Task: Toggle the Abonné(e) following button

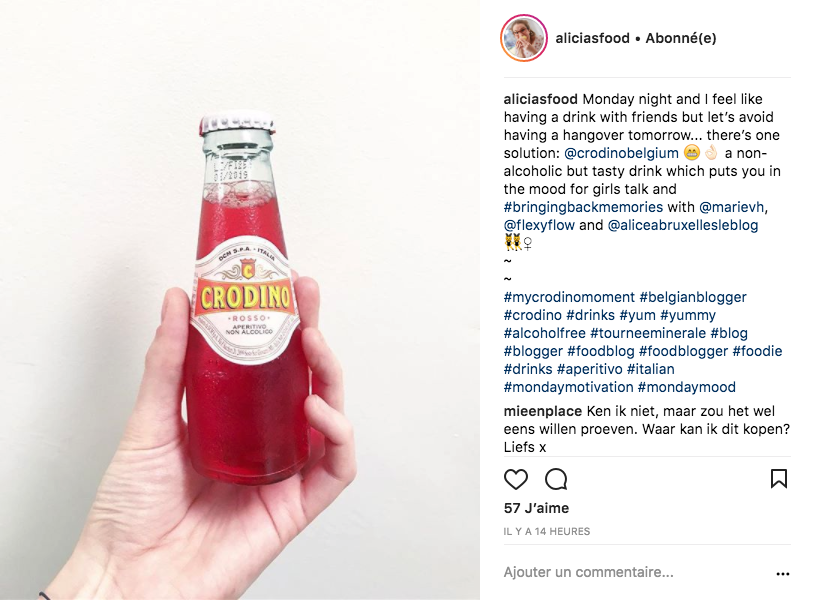Action: coord(681,38)
